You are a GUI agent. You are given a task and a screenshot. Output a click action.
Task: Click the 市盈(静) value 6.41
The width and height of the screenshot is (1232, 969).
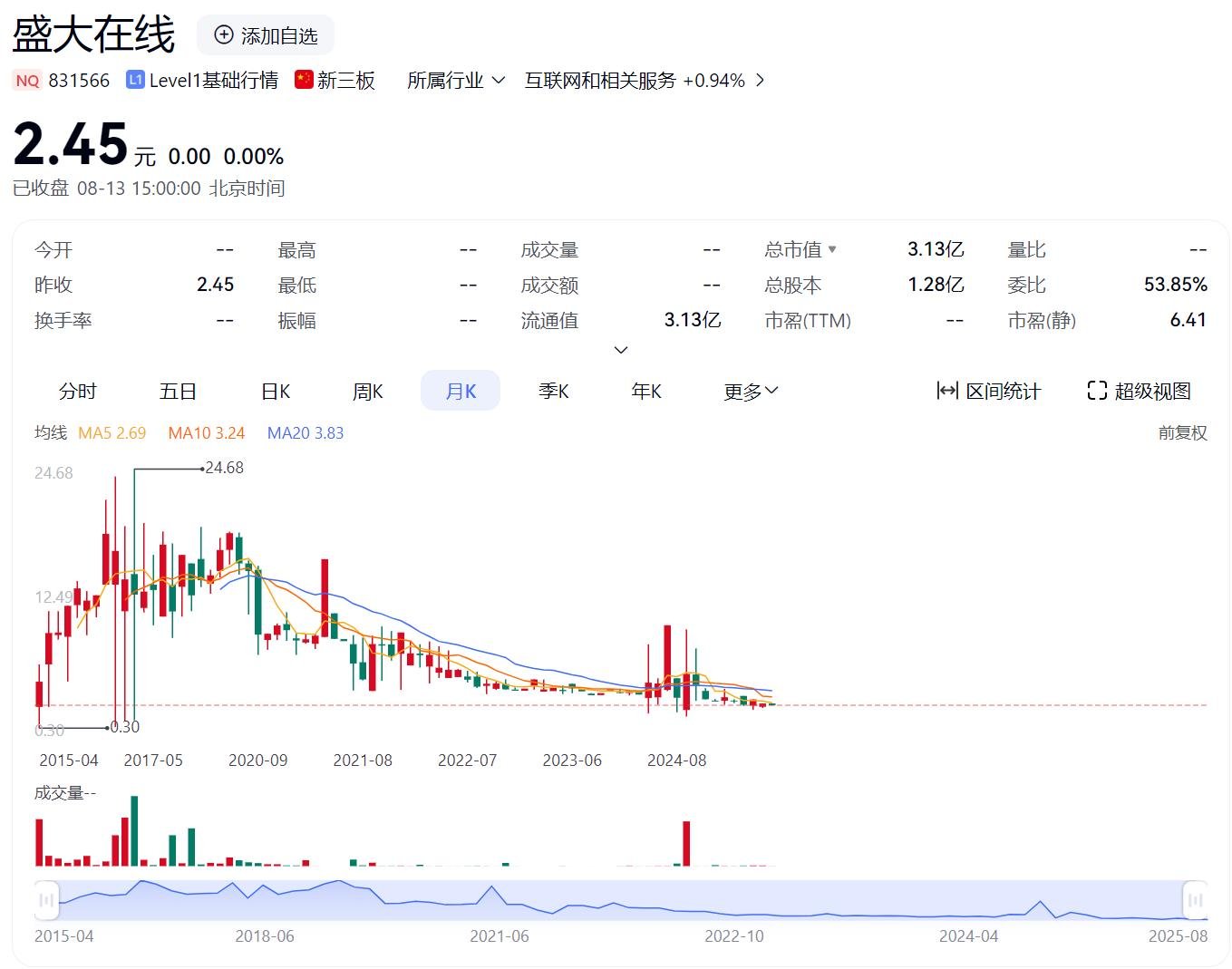1188,320
